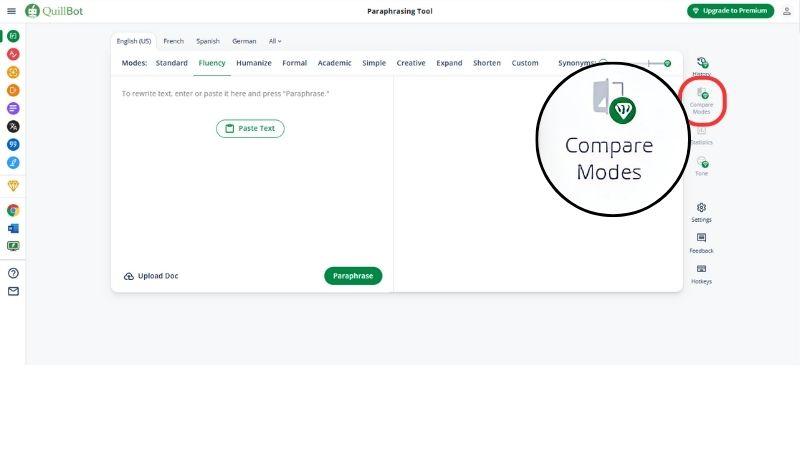The image size is (800, 450).
Task: Select the Spanish language tab
Action: (208, 41)
